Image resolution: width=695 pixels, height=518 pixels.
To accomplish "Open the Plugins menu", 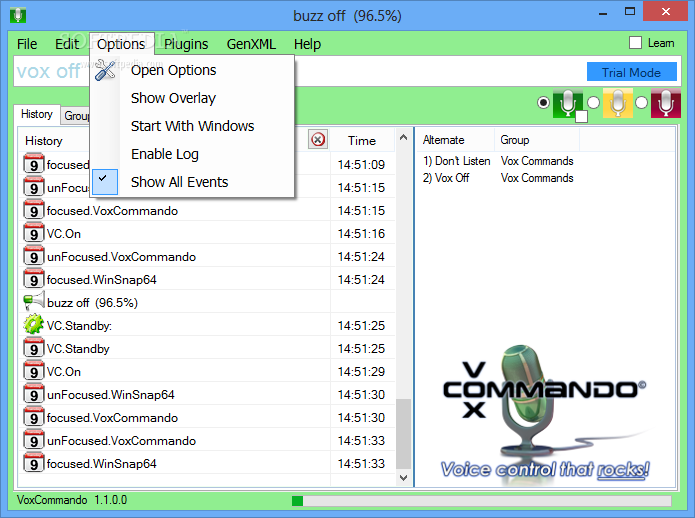I will [x=186, y=44].
